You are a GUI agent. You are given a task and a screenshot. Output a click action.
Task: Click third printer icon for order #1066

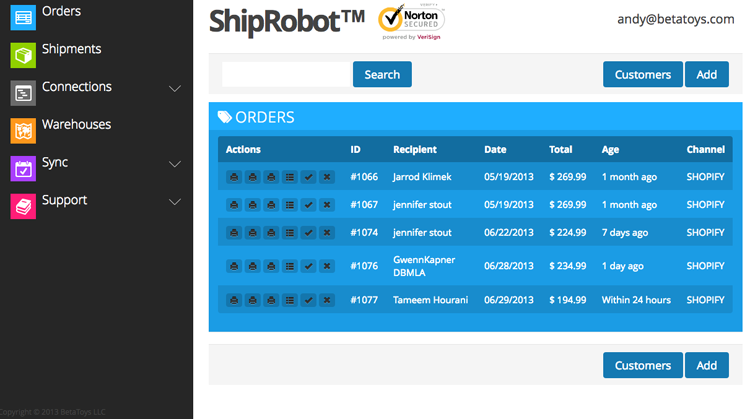(x=271, y=177)
